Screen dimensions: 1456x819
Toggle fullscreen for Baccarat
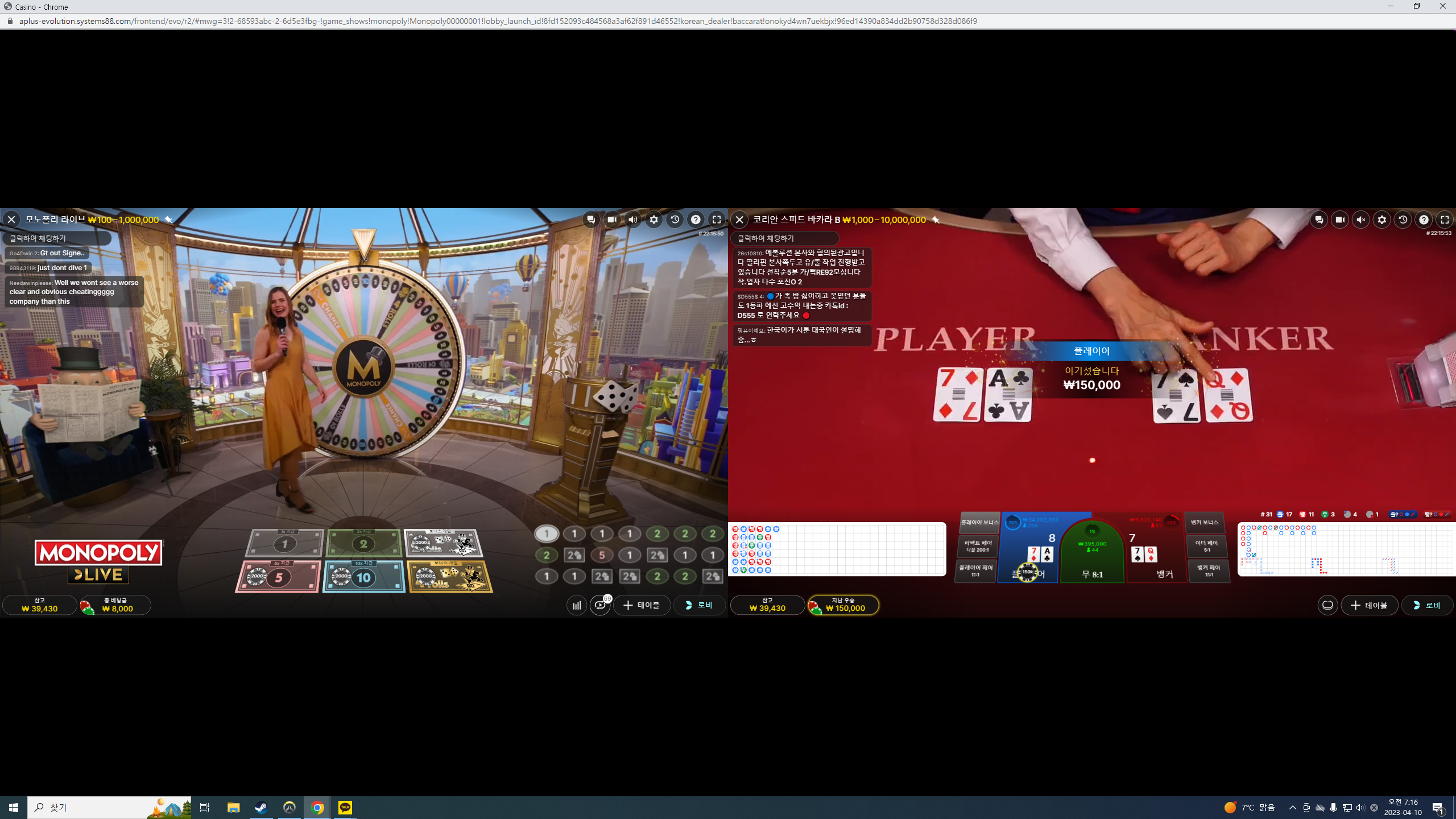tap(1445, 220)
